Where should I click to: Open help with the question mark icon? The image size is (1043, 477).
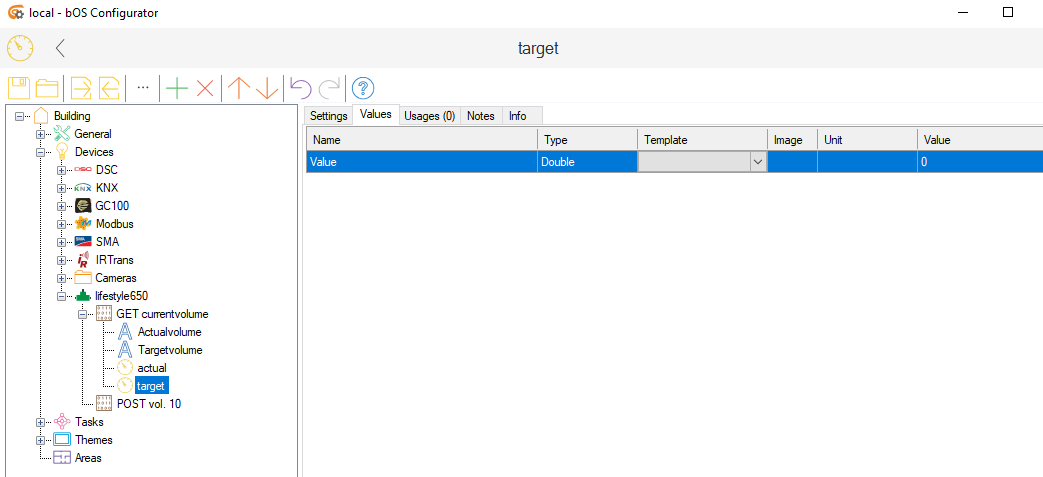click(363, 88)
